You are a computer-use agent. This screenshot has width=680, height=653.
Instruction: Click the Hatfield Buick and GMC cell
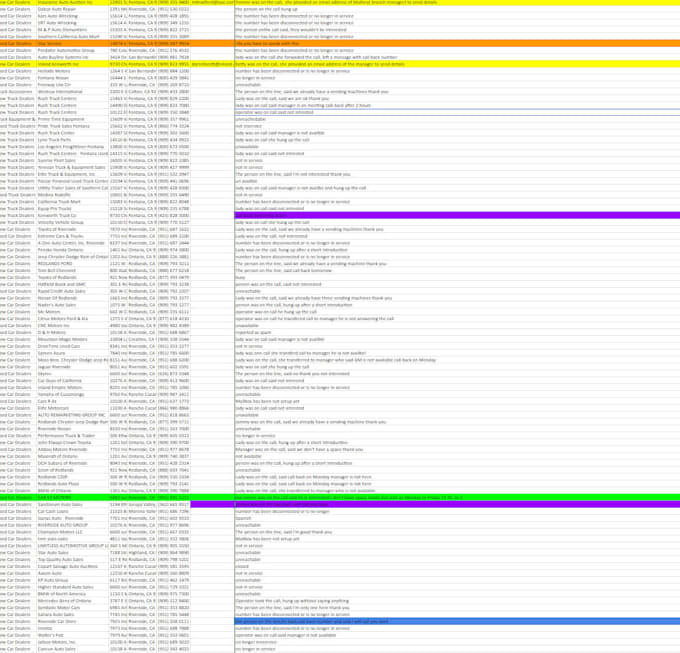point(72,284)
